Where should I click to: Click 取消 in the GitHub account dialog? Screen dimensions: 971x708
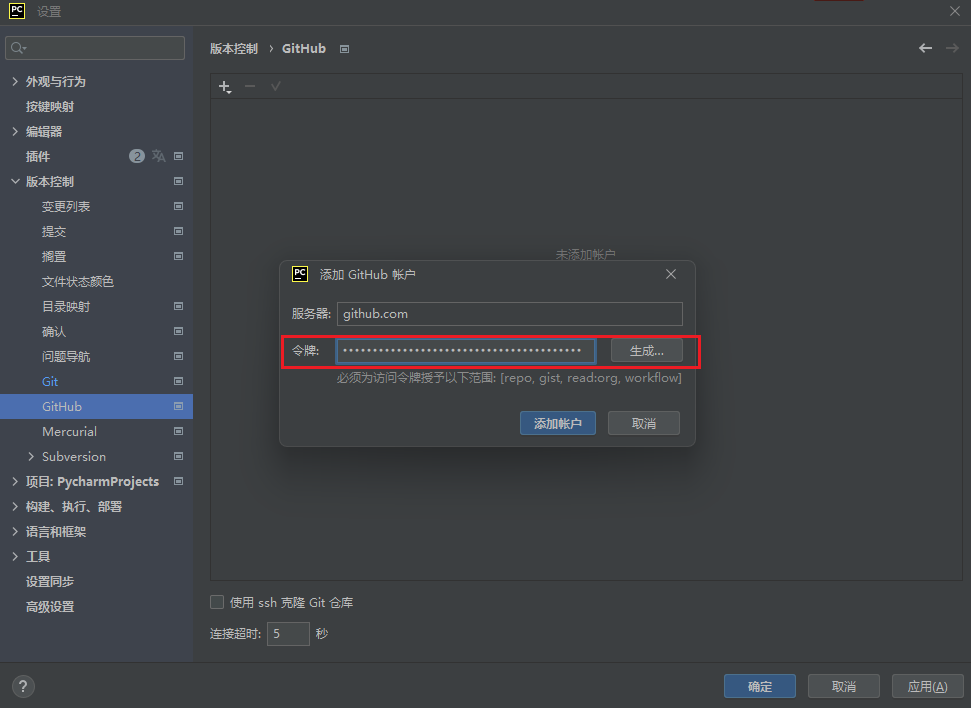click(644, 423)
